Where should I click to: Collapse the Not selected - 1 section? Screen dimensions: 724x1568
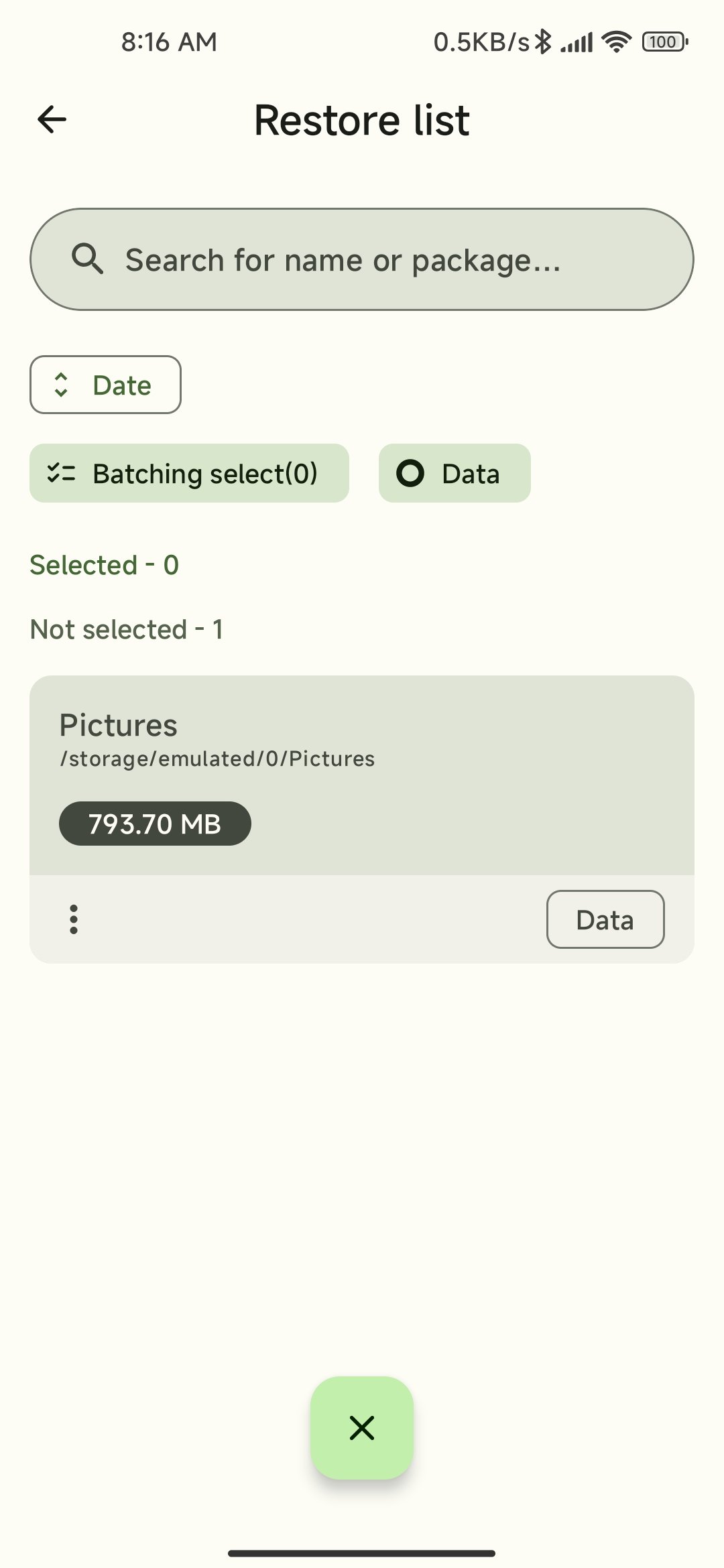tap(127, 629)
